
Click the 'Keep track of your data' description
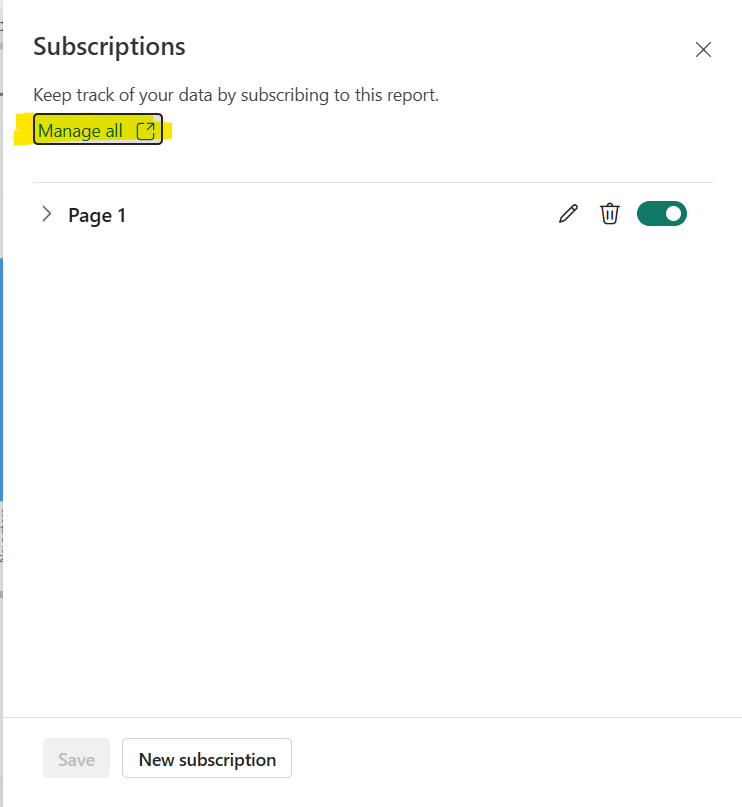coord(236,95)
